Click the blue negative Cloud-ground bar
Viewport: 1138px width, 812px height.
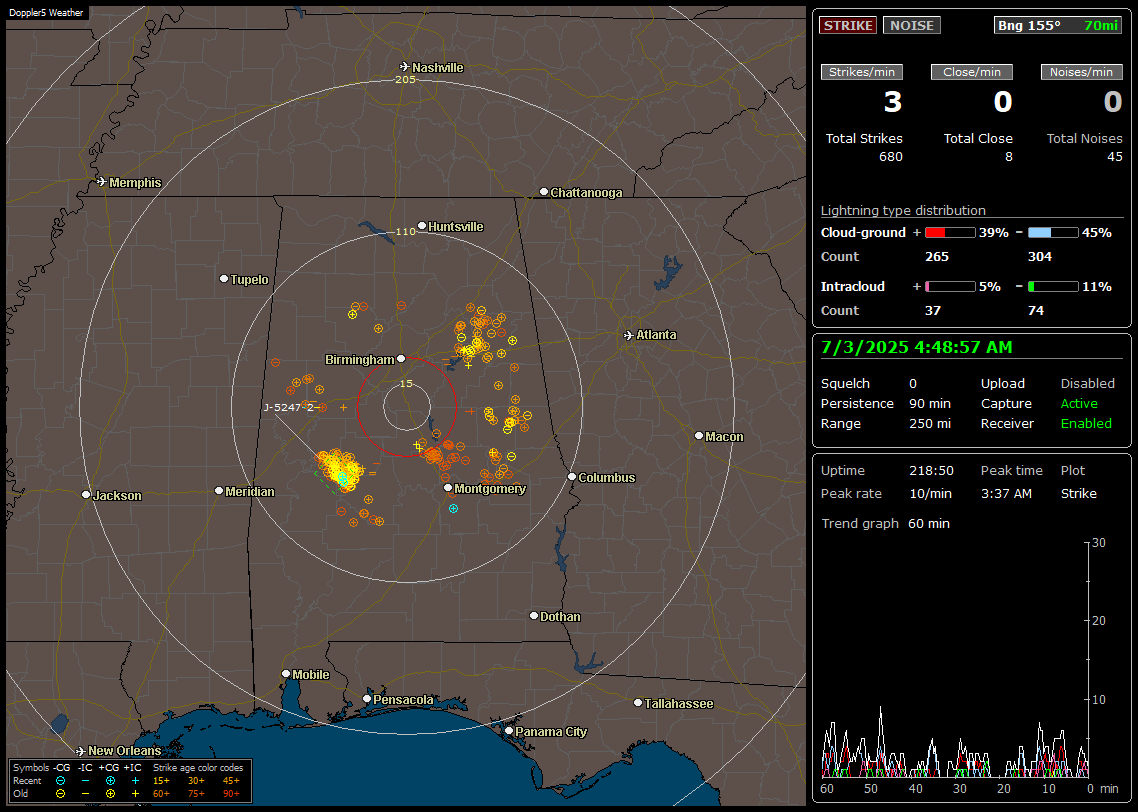tap(1053, 233)
